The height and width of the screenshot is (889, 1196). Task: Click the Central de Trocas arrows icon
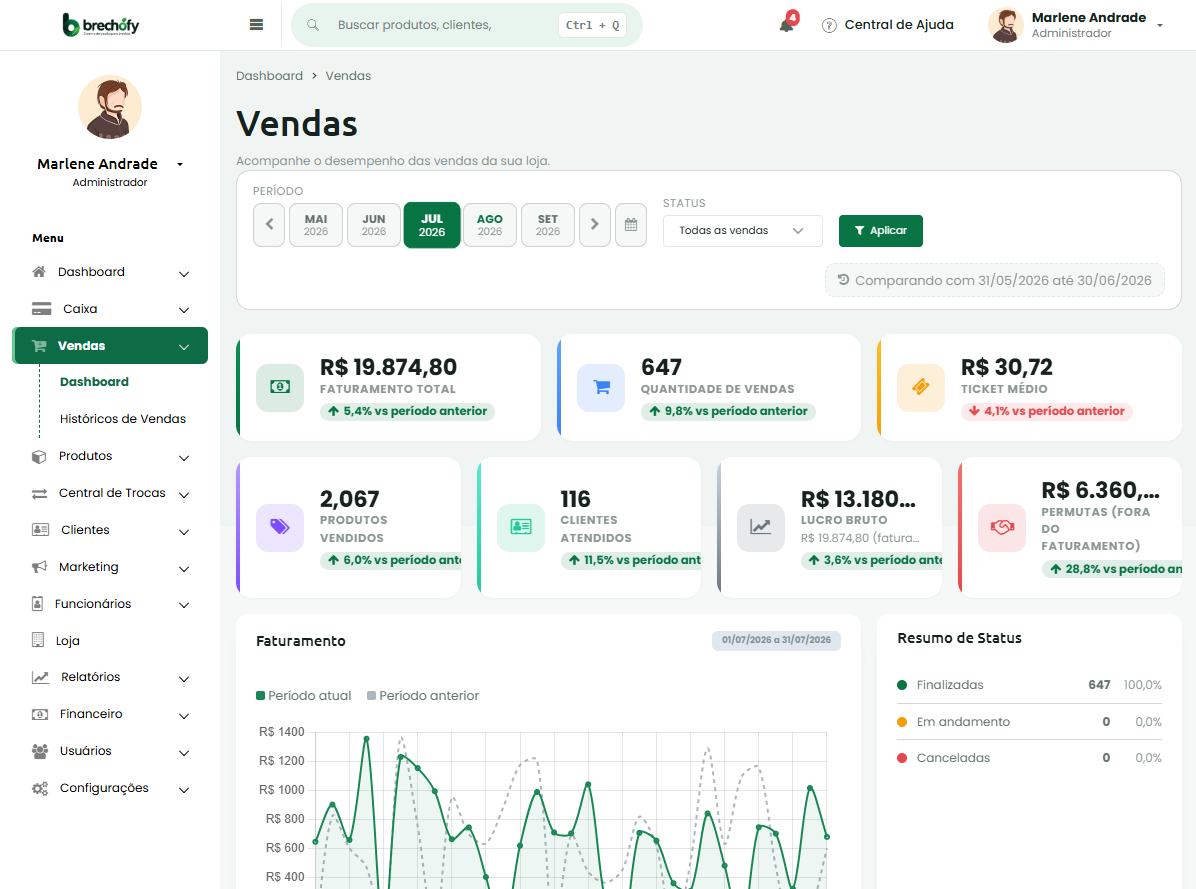(x=39, y=493)
